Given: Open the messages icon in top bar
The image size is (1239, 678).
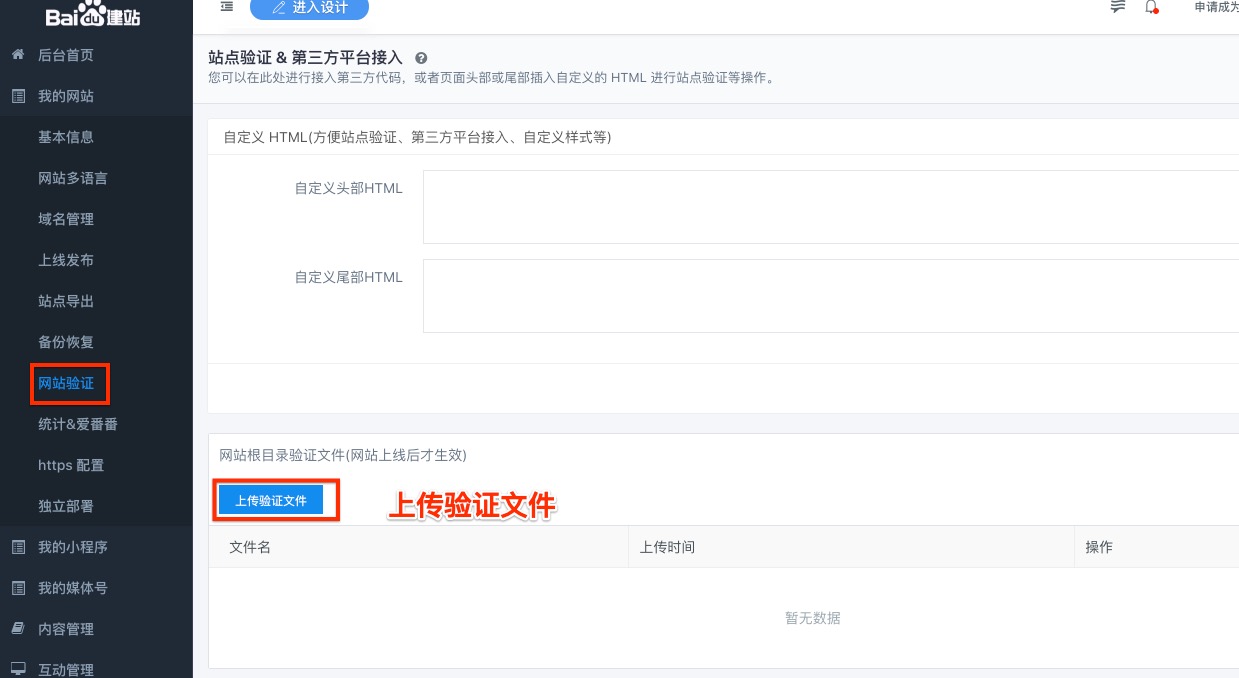Looking at the screenshot, I should pyautogui.click(x=1118, y=7).
